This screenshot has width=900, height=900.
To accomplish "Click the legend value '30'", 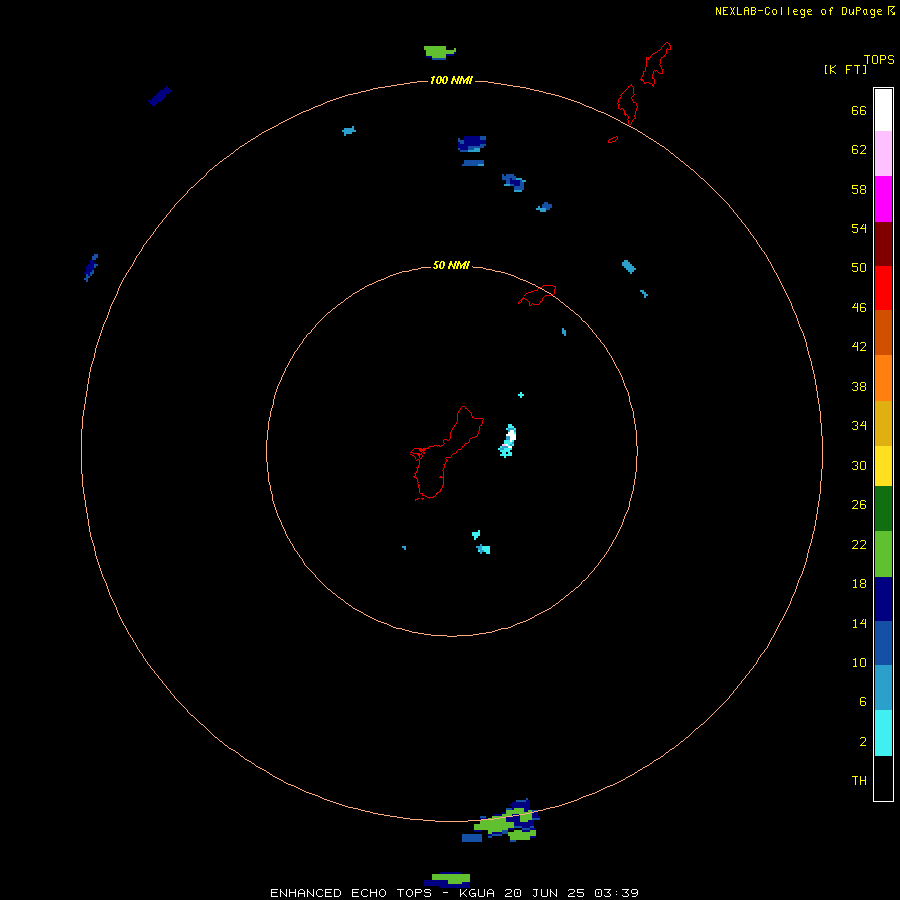I will pos(859,465).
